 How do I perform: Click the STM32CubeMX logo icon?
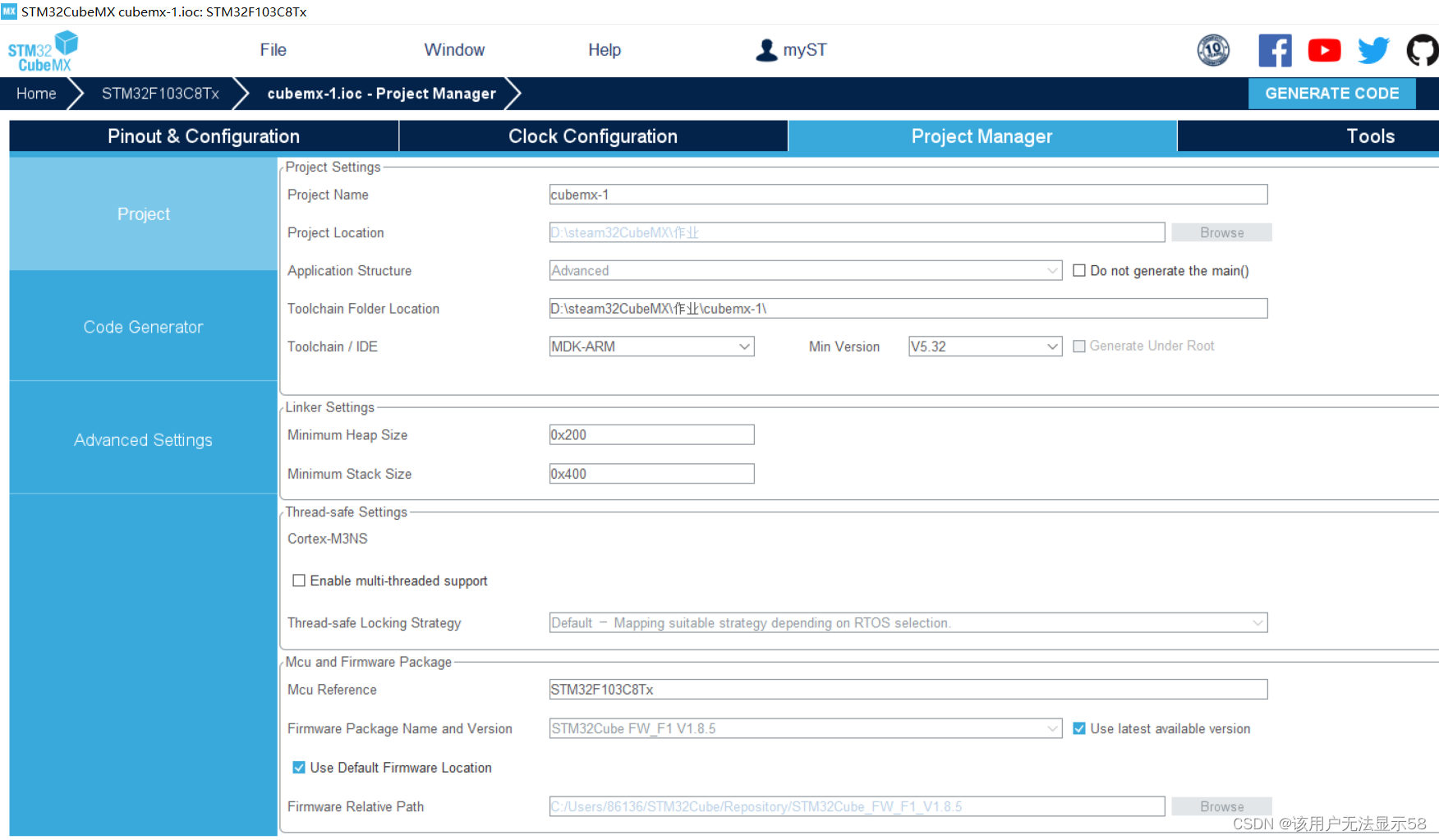[43, 51]
